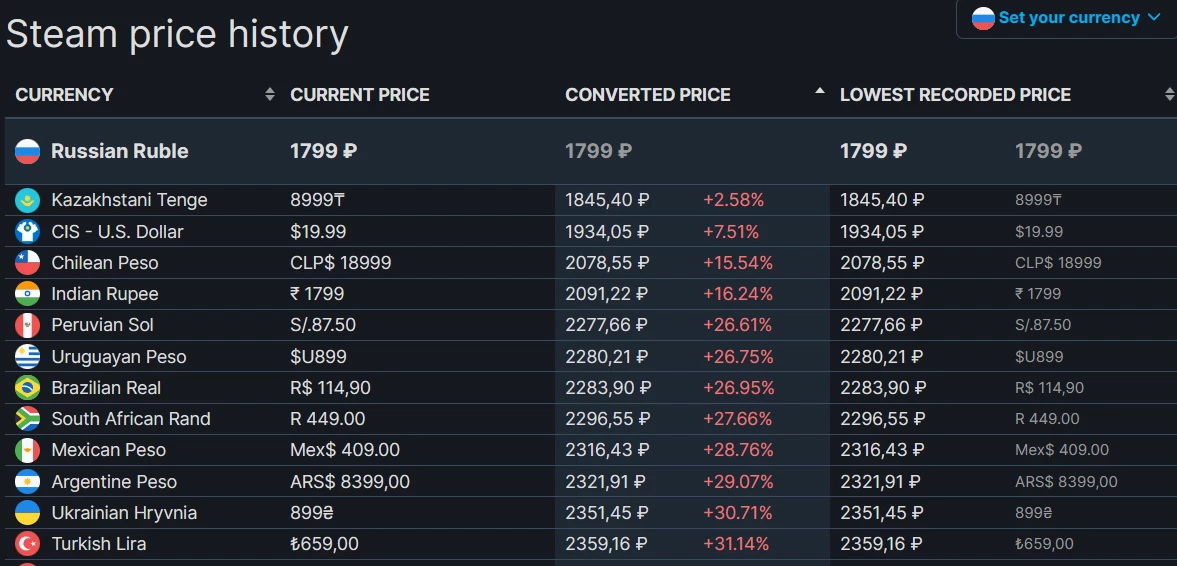The image size is (1177, 566).
Task: Select the Argentine Peso currency name
Action: 114,482
